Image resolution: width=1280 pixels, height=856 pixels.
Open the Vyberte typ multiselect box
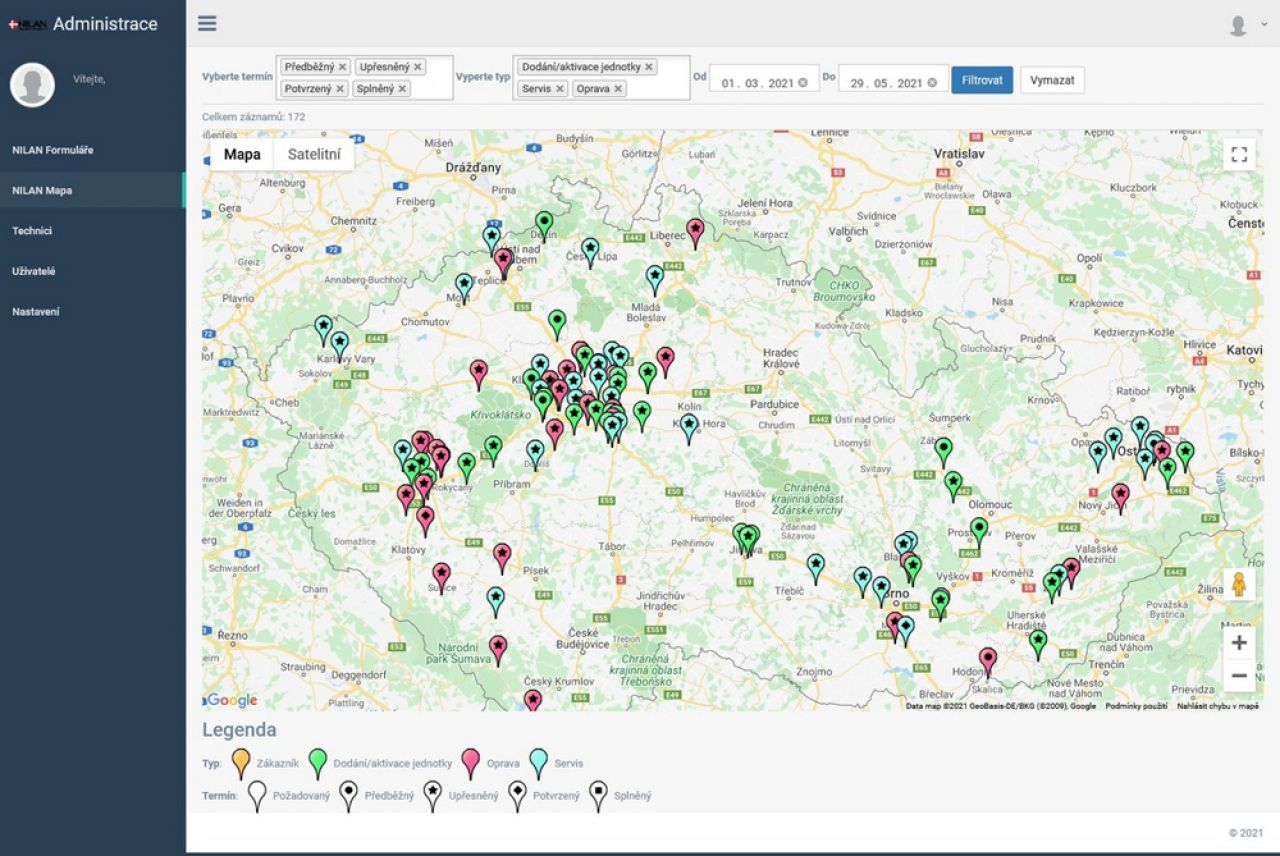(x=601, y=78)
